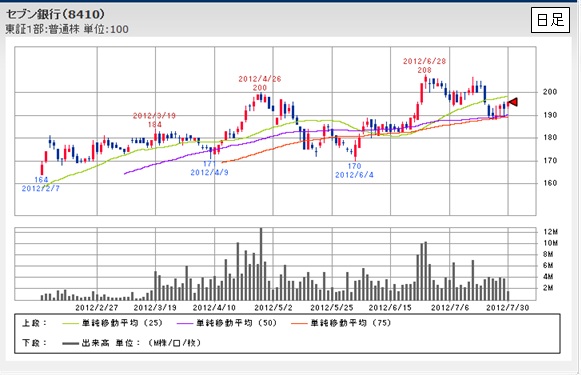Click the 170 low price annotation

pyautogui.click(x=354, y=166)
